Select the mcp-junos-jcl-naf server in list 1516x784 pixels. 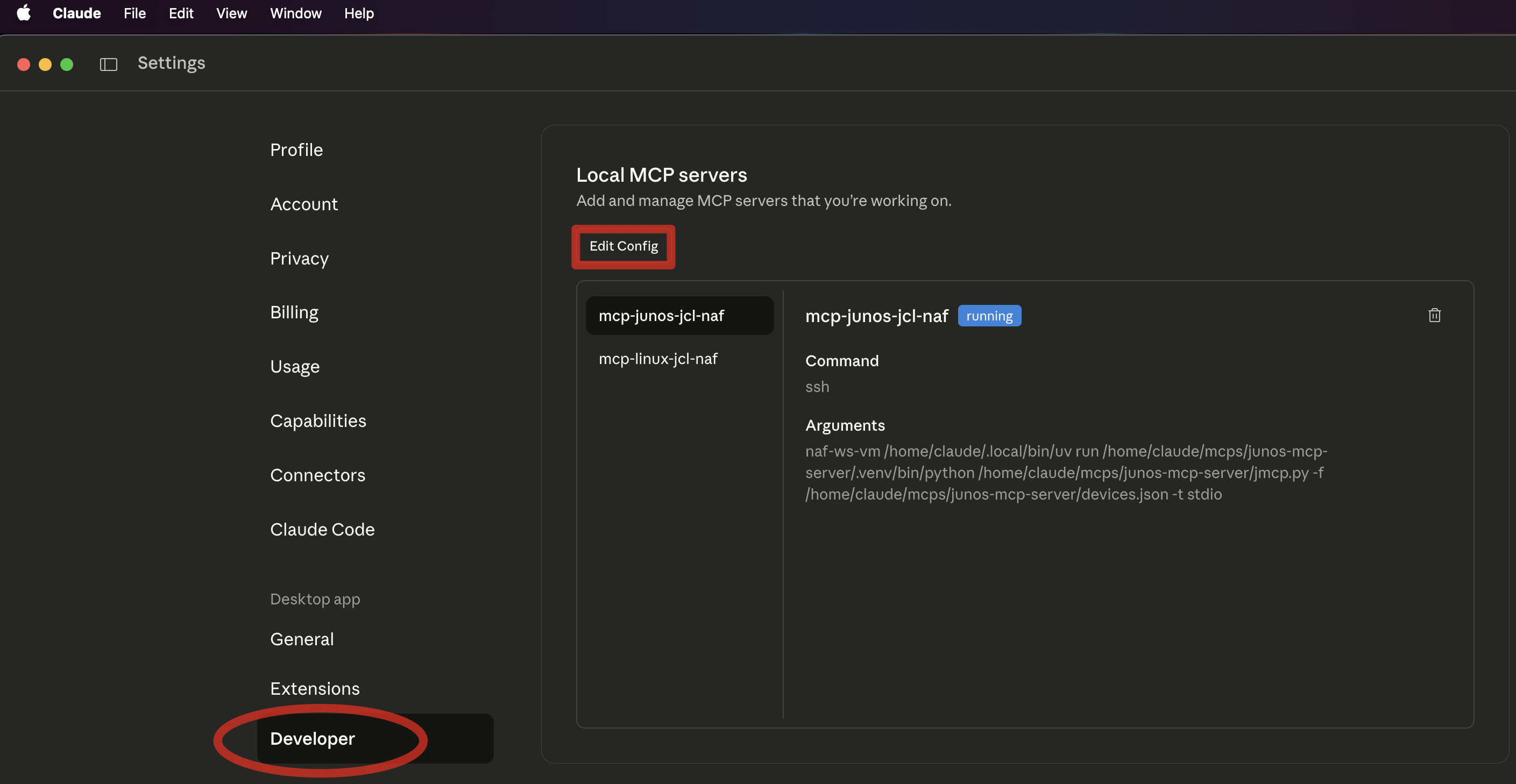coord(680,316)
